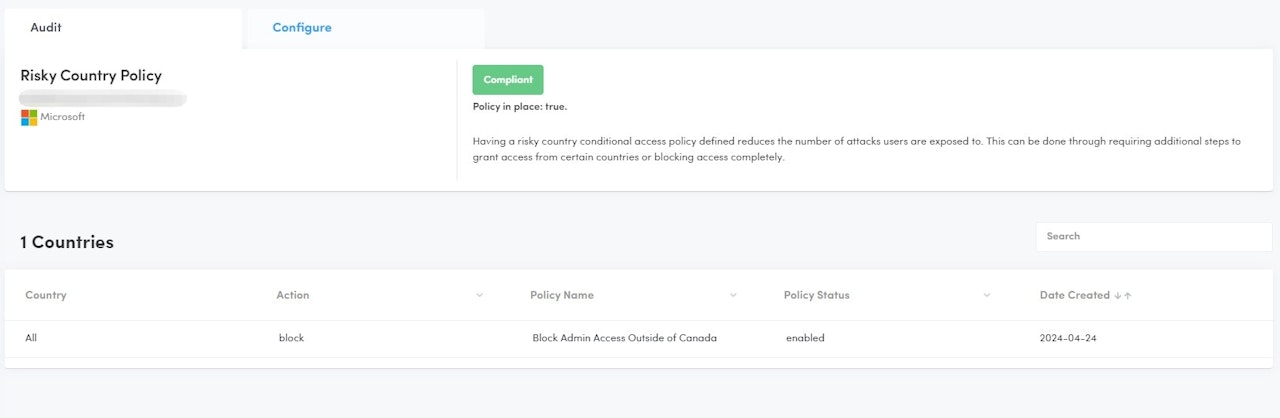
Task: Click the green Compliant badge
Action: pos(508,80)
